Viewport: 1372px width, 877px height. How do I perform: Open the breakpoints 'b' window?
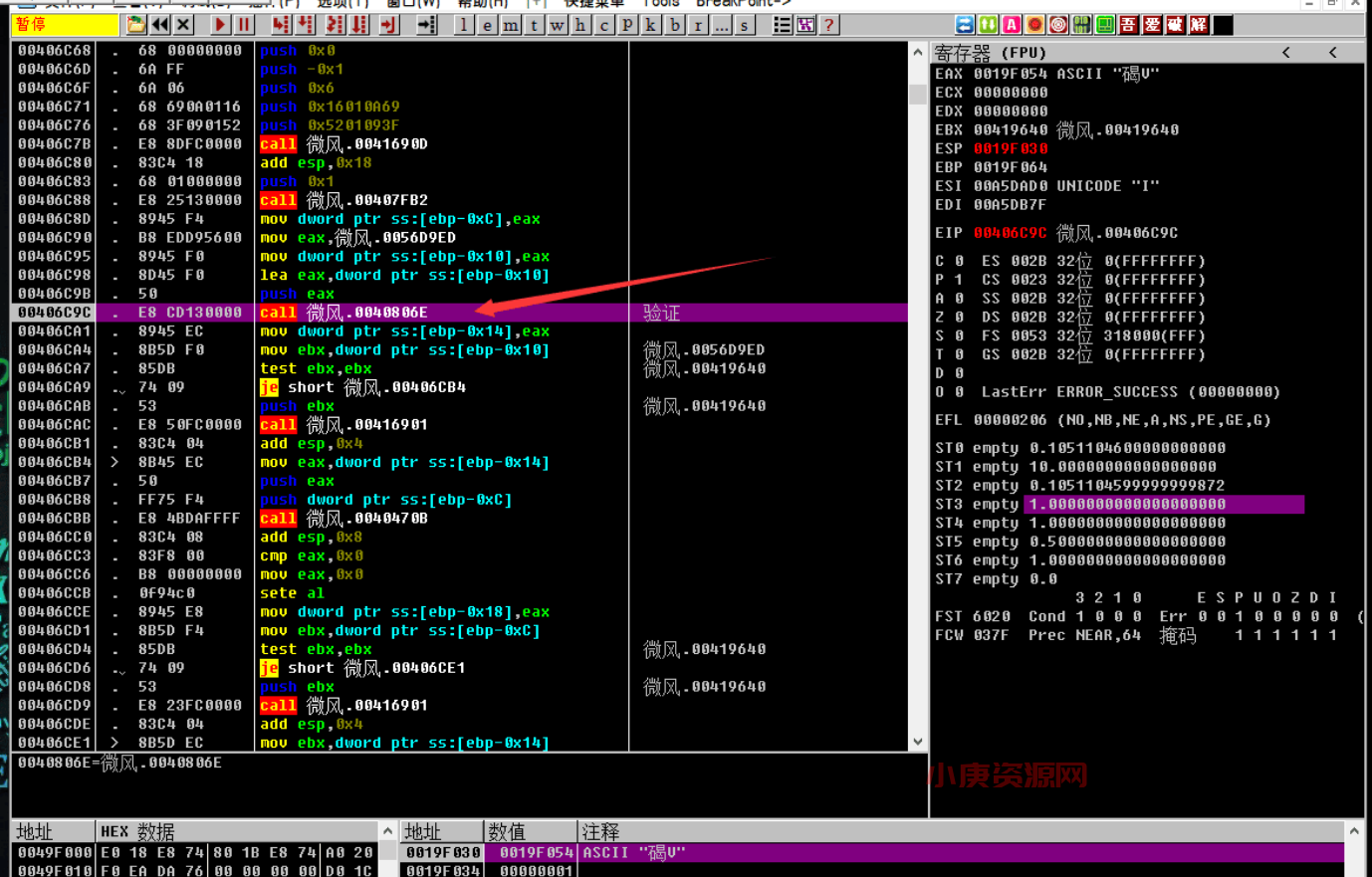coord(674,25)
